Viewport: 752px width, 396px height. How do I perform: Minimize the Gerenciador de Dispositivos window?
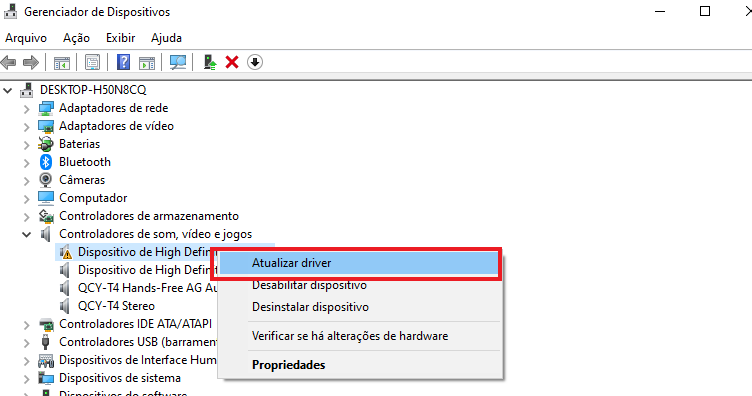coord(660,11)
